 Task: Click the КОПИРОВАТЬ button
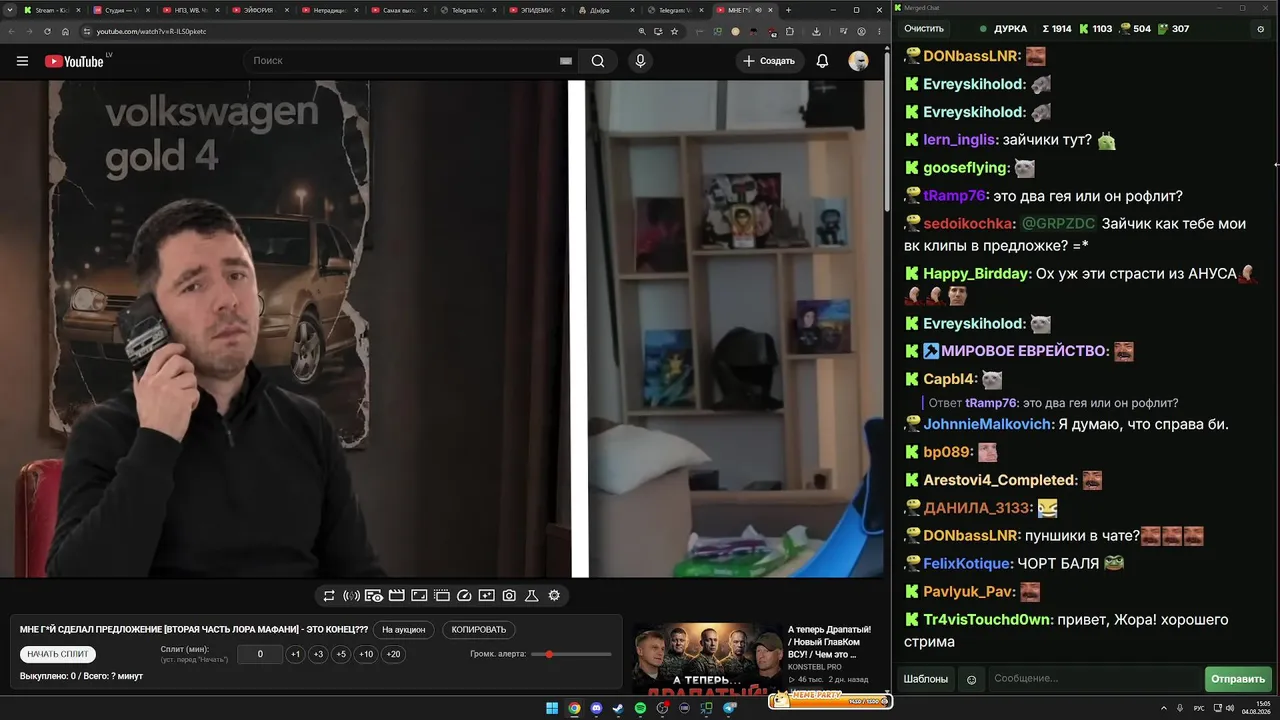[479, 630]
